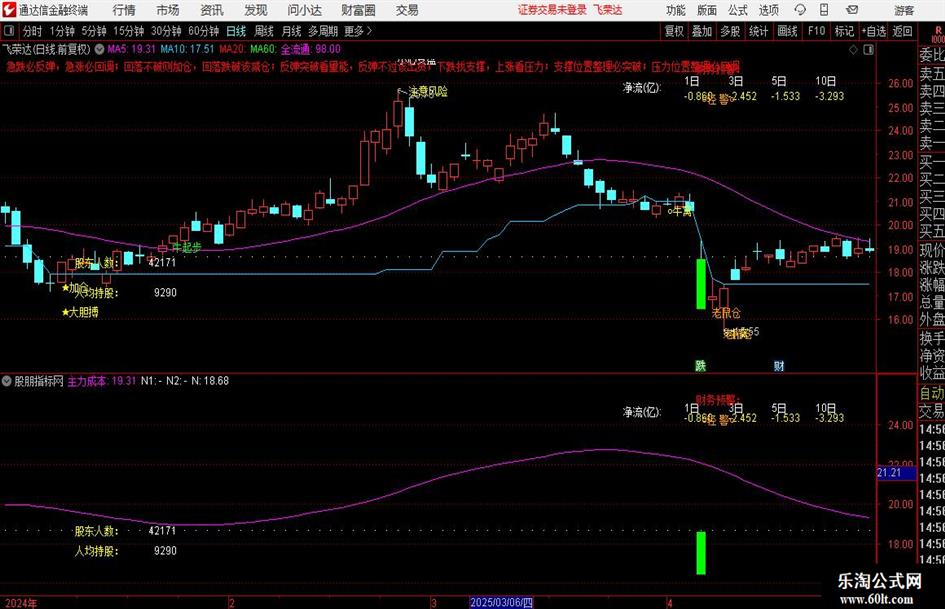Image resolution: width=945 pixels, height=609 pixels.
Task: Open the 功能 menu
Action: click(x=676, y=10)
